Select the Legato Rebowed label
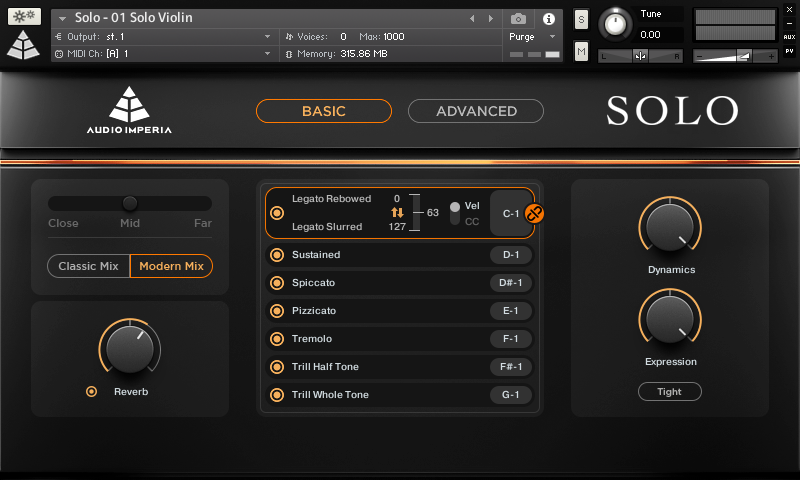Screen dimensions: 800x480 (x=331, y=198)
